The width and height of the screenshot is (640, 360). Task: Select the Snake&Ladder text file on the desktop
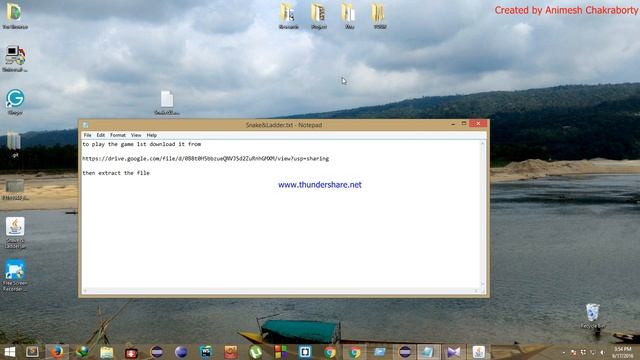(167, 103)
